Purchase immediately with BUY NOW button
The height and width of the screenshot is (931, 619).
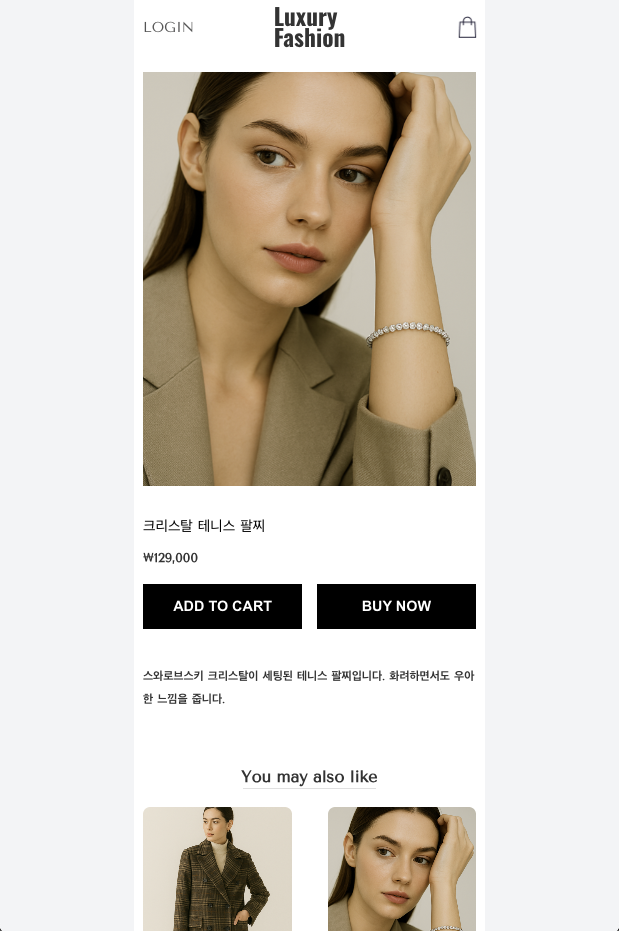pos(396,606)
